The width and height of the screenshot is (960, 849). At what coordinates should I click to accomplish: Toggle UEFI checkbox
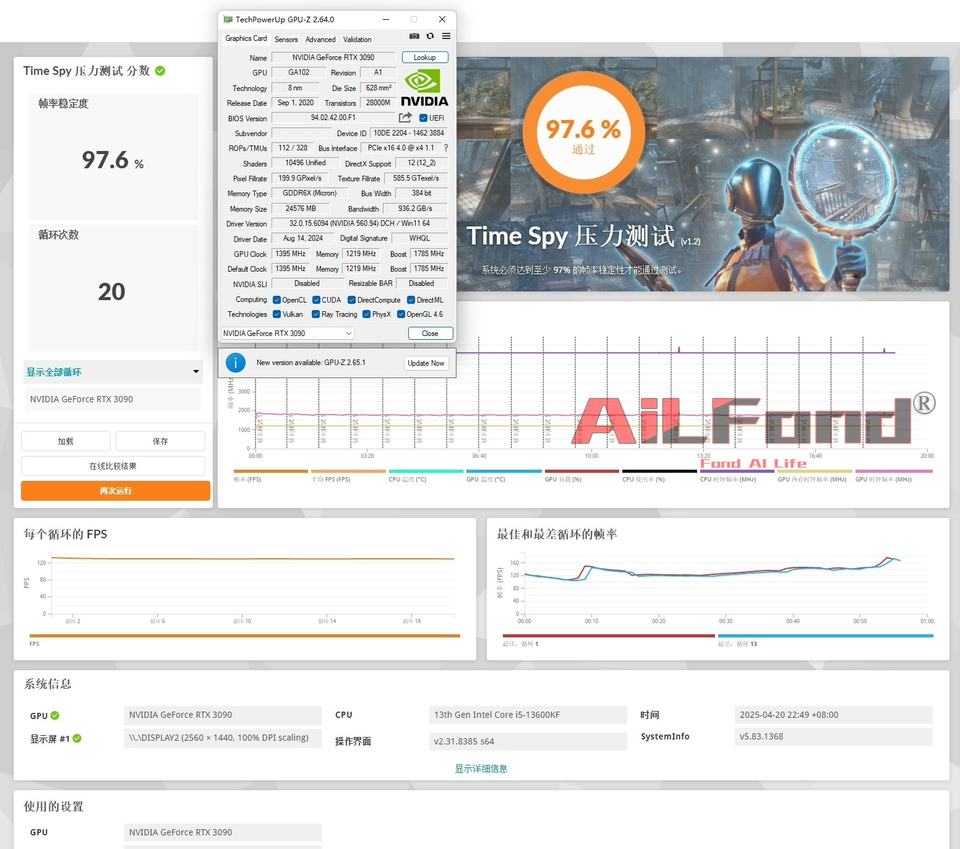point(423,118)
